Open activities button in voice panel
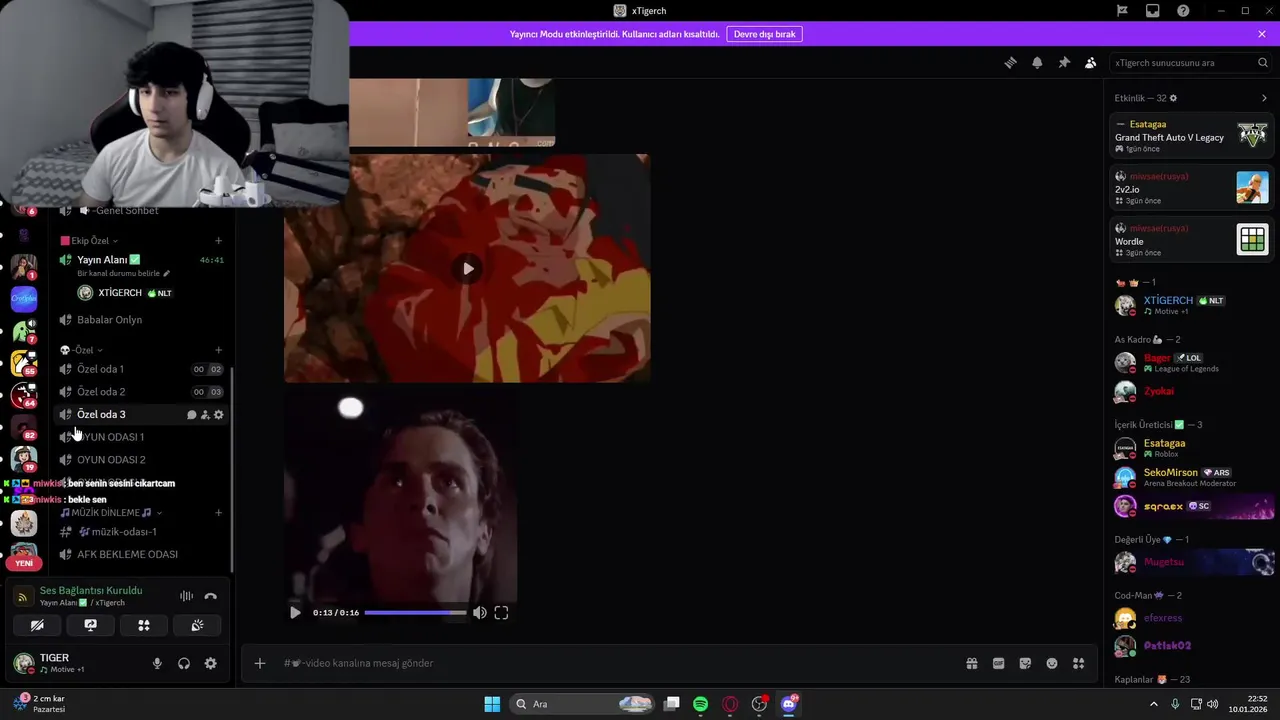The image size is (1280, 720). pos(144,625)
